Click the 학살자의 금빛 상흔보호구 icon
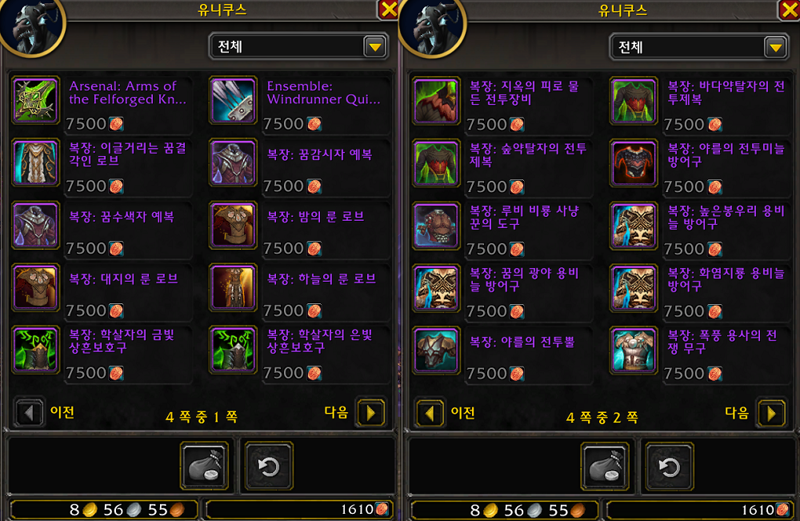Image resolution: width=800 pixels, height=521 pixels. (35, 350)
